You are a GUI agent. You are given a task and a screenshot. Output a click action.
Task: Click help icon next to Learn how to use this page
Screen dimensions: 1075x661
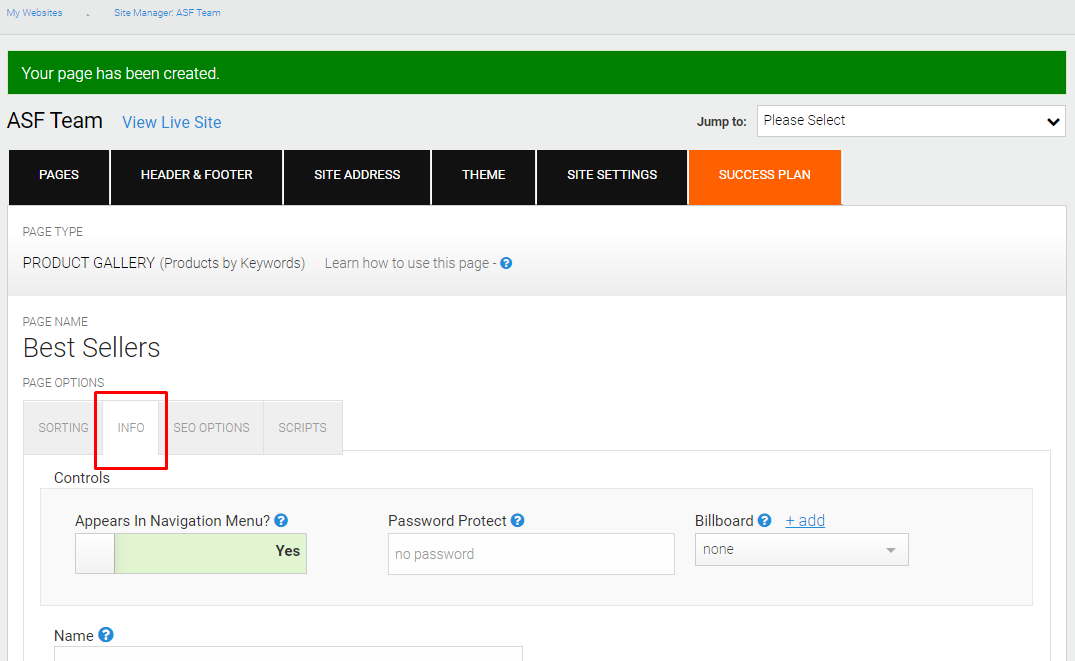point(506,263)
